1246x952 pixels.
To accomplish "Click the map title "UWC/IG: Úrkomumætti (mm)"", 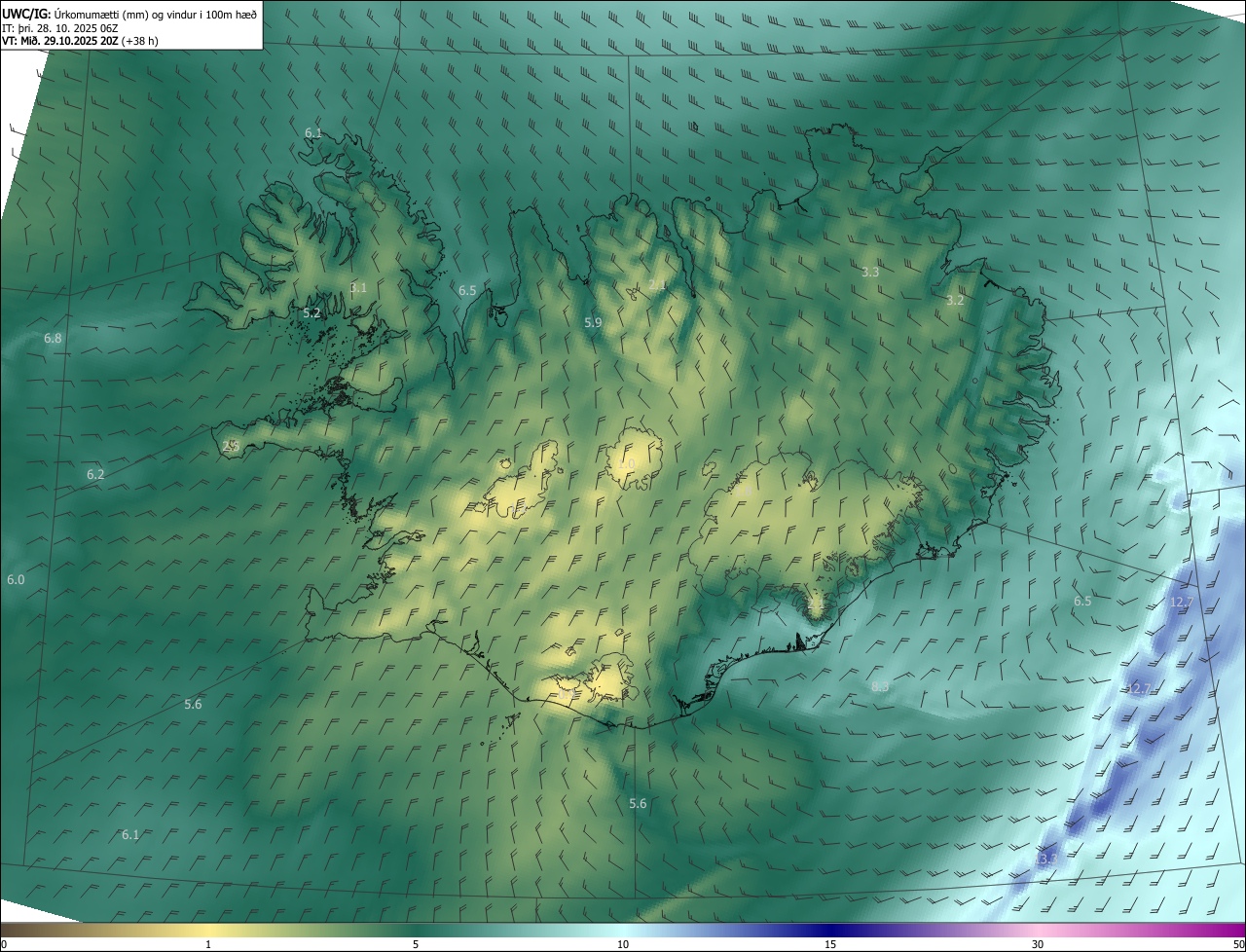I will (x=73, y=13).
